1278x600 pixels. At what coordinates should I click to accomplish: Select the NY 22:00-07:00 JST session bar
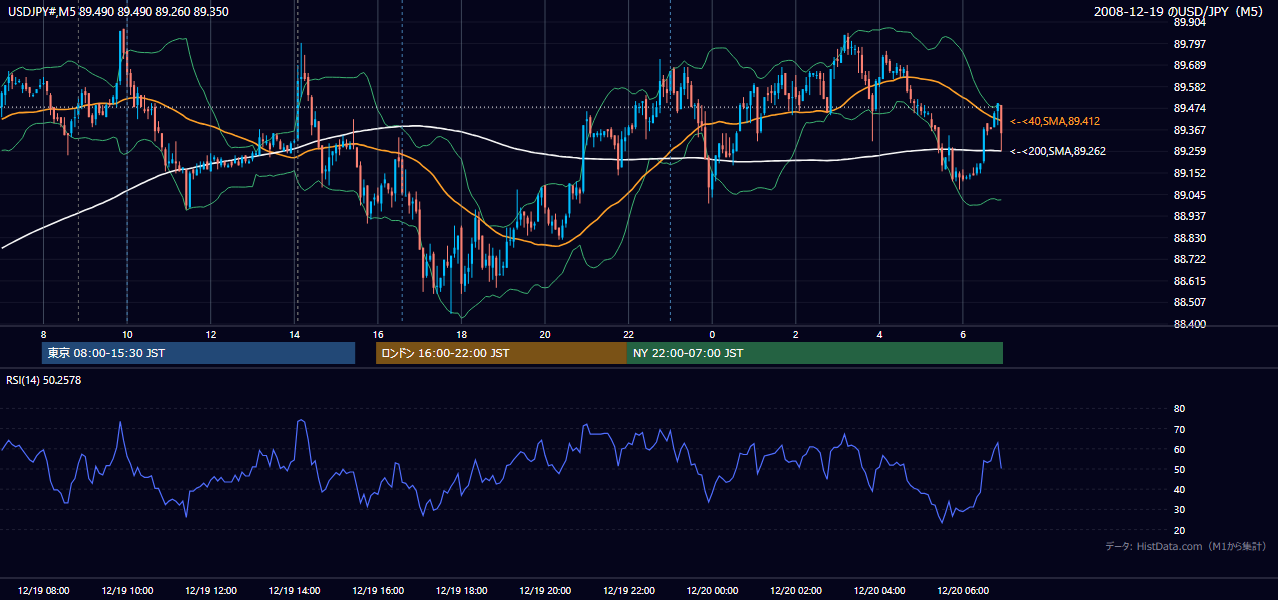[x=815, y=353]
